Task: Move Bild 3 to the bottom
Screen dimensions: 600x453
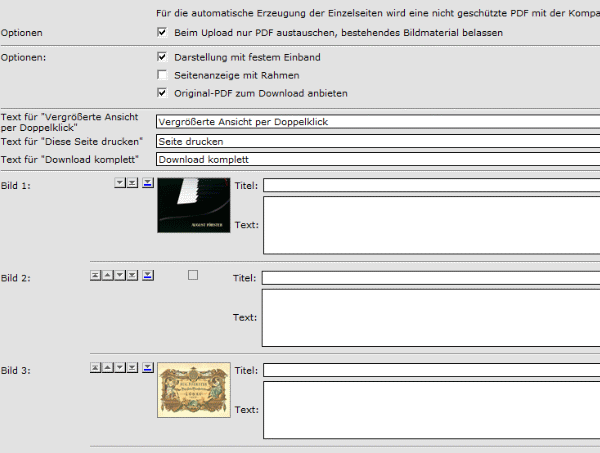Action: pyautogui.click(x=132, y=368)
